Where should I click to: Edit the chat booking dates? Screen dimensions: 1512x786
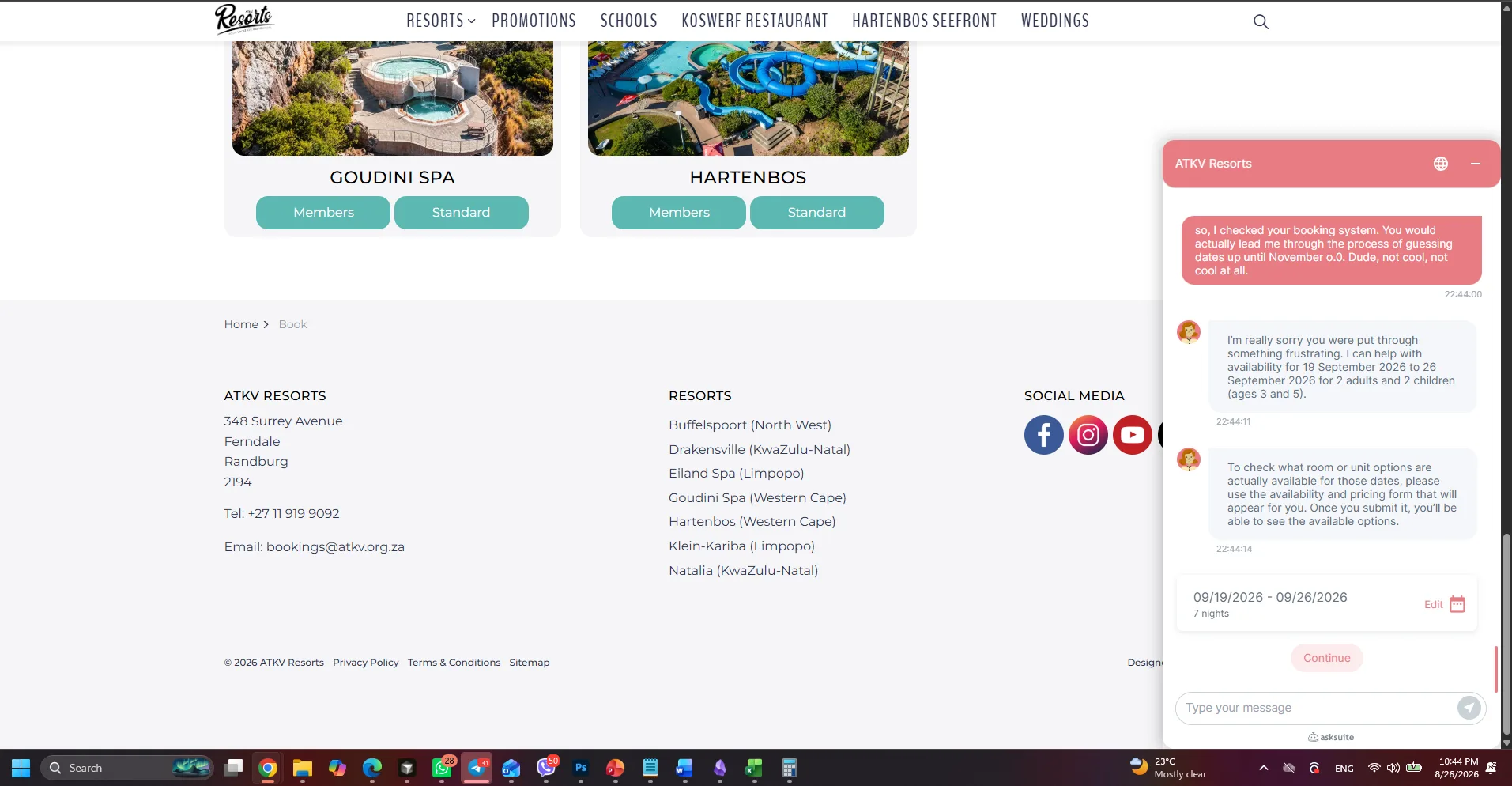1434,604
